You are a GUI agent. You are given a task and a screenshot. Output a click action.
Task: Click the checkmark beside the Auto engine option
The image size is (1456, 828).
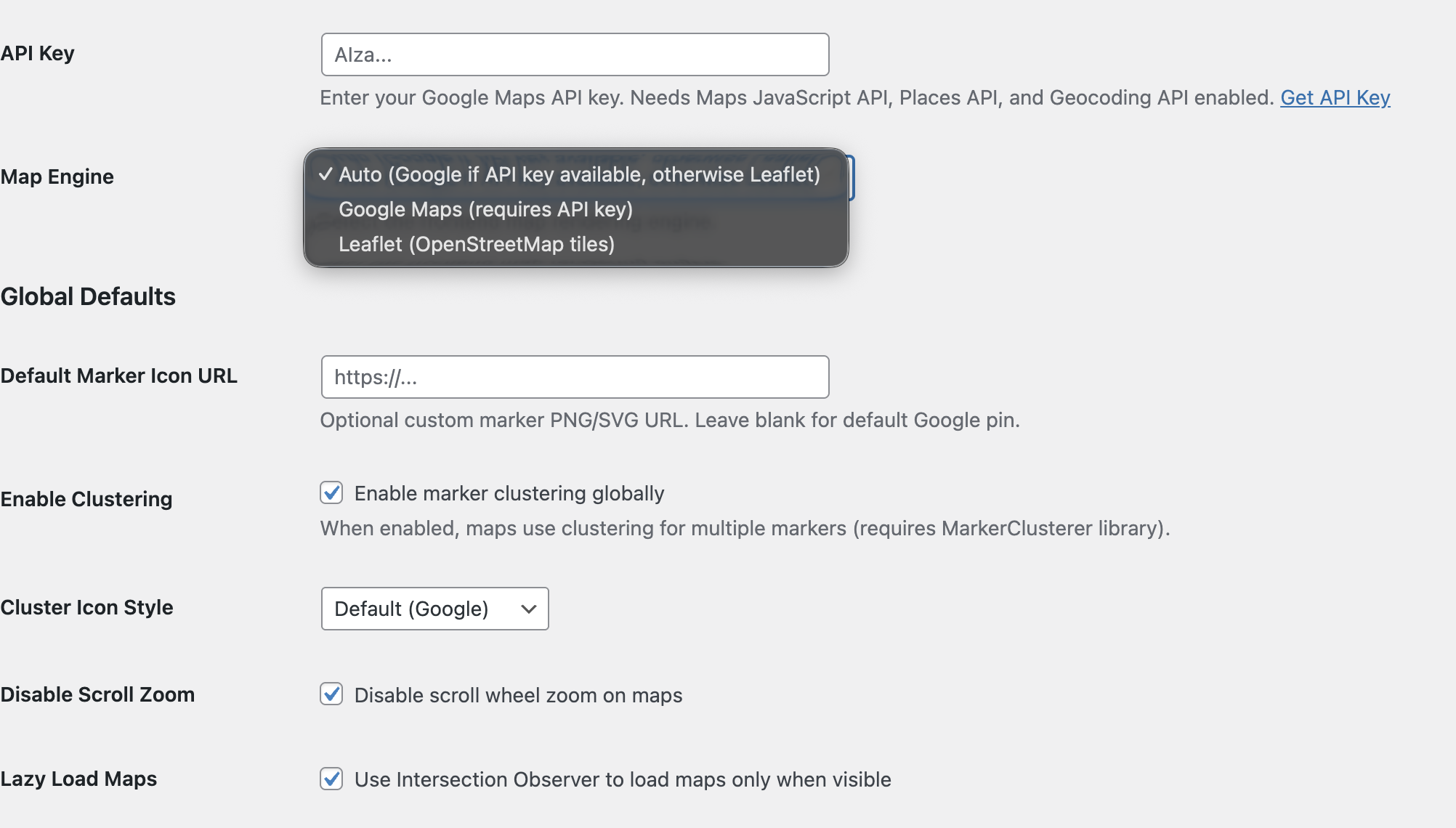point(325,174)
